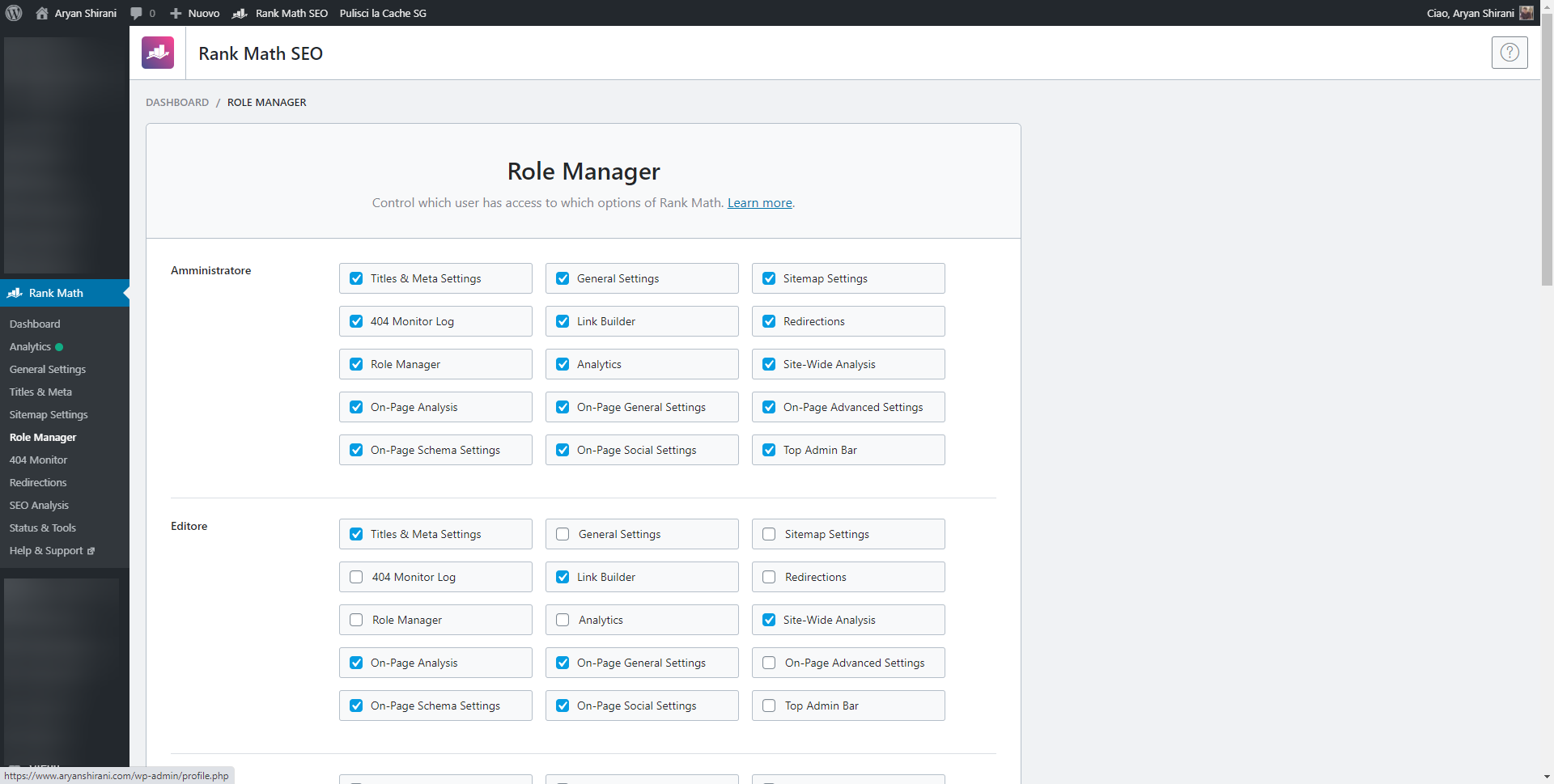Disable Editore Link Builder checkbox
1554x784 pixels.
pos(563,577)
